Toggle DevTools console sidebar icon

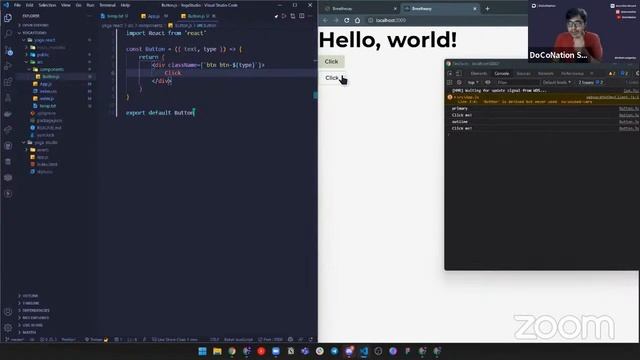(450, 82)
